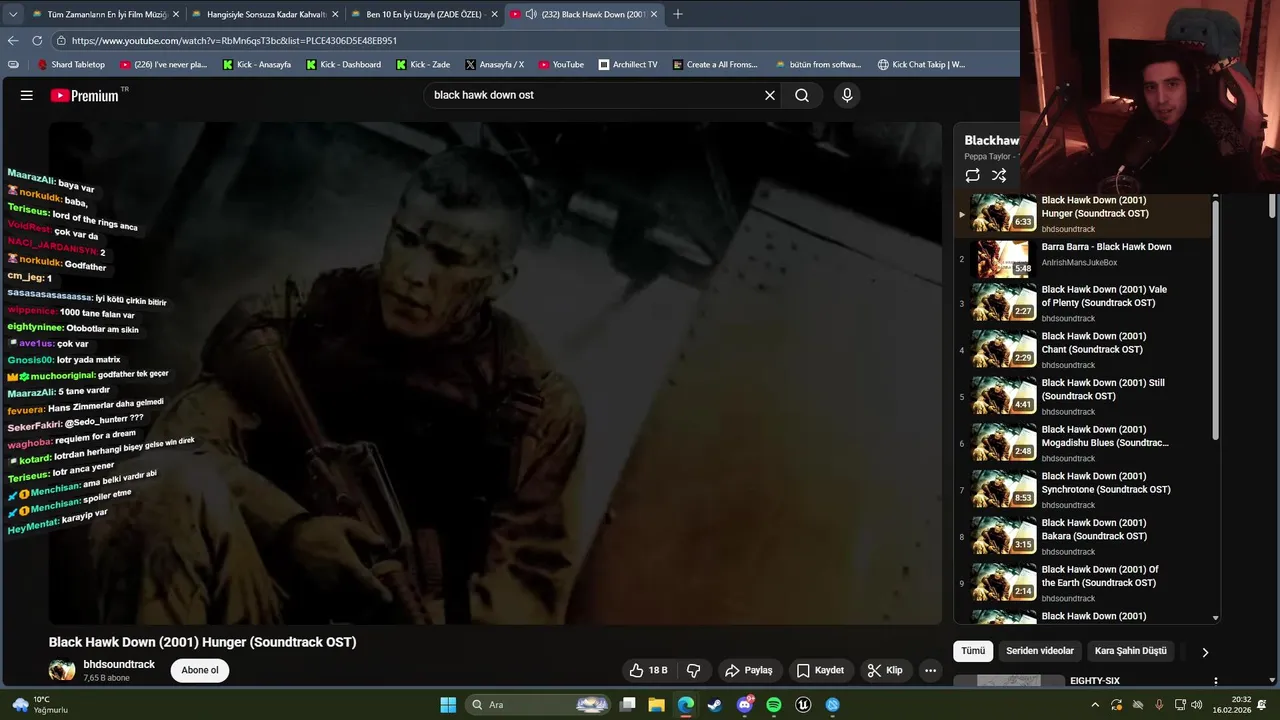
Task: Toggle playlist shuffle
Action: [999, 175]
